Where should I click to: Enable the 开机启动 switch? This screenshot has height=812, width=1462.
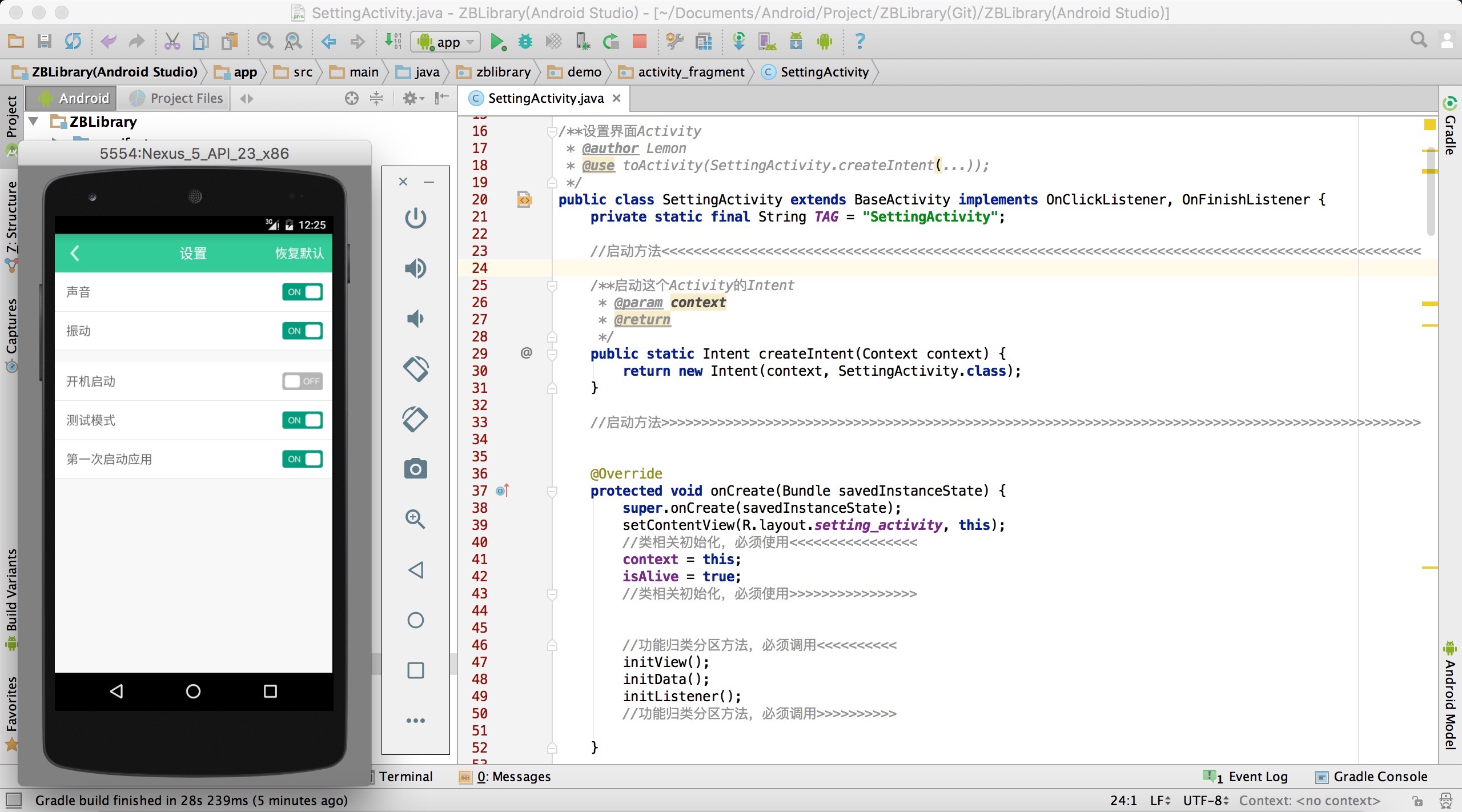tap(302, 381)
